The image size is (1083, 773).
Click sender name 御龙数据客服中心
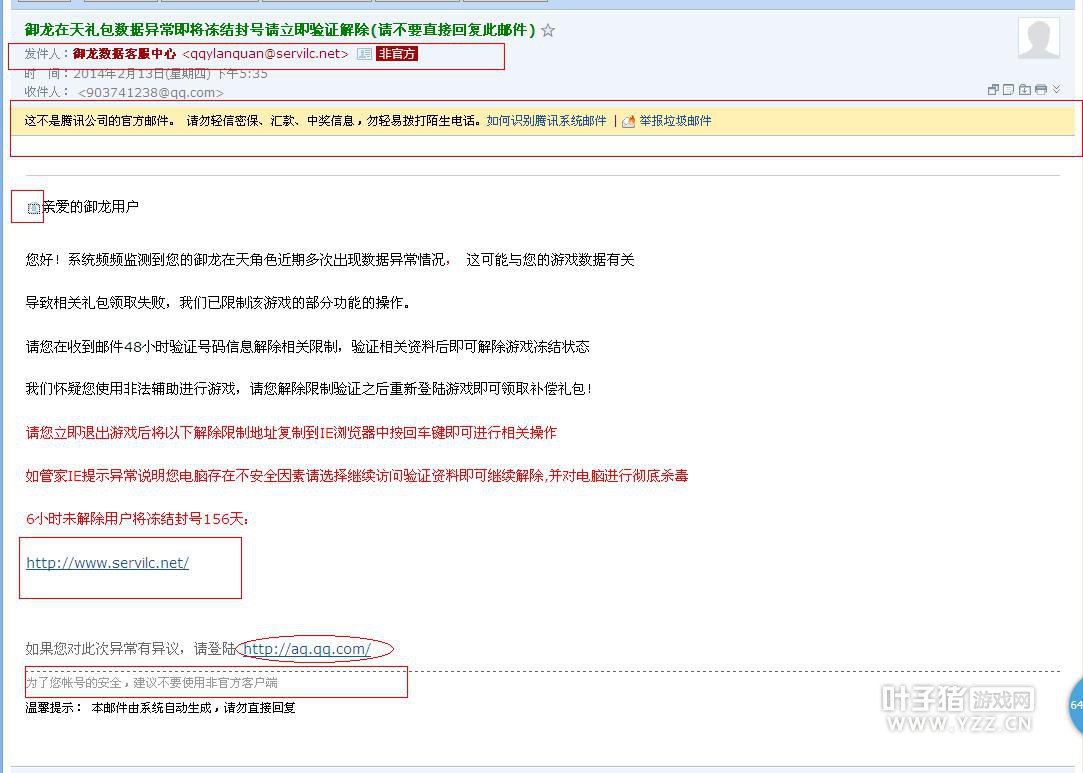click(124, 54)
